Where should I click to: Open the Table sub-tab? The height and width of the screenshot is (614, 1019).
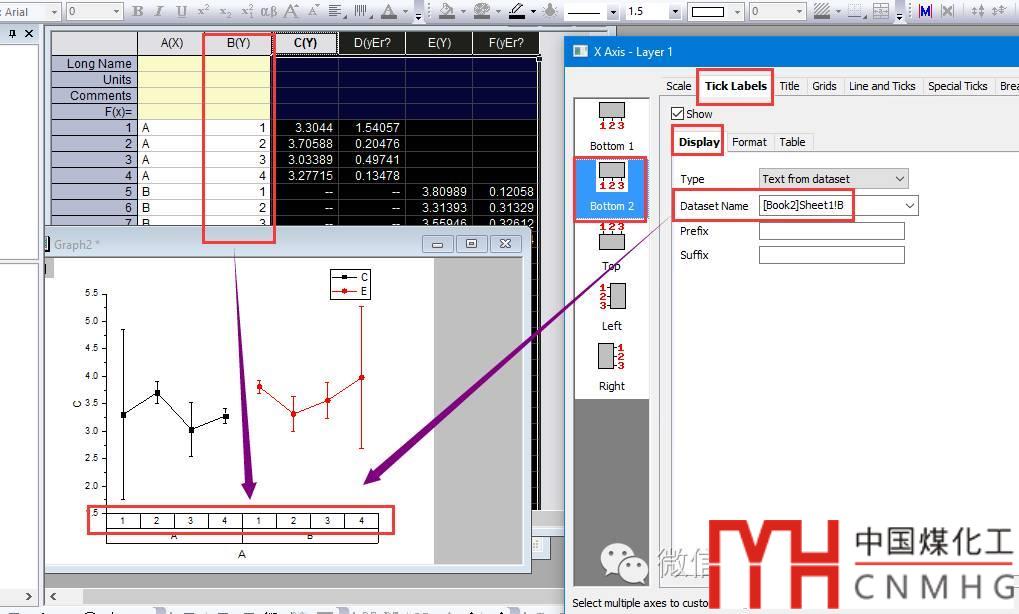pos(792,142)
